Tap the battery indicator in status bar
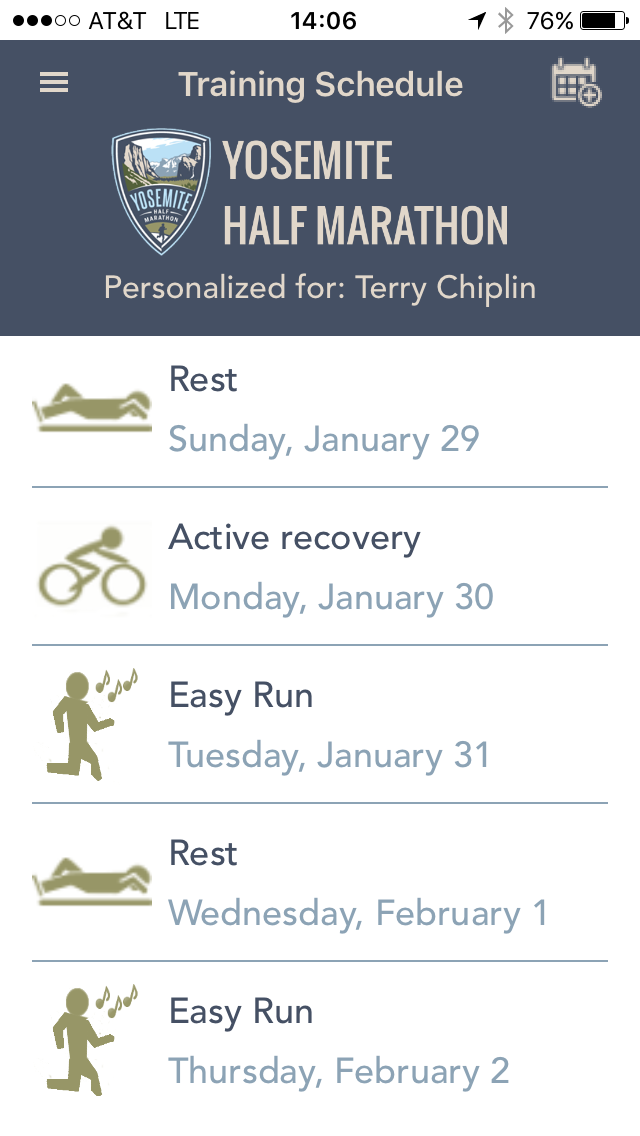This screenshot has width=640, height=1136. point(602,20)
